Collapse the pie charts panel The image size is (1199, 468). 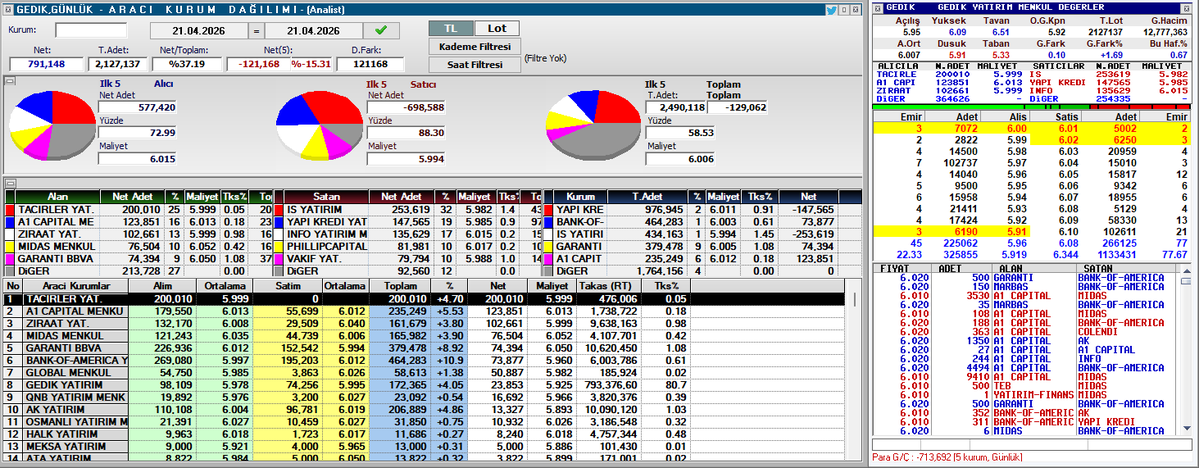click(x=9, y=80)
